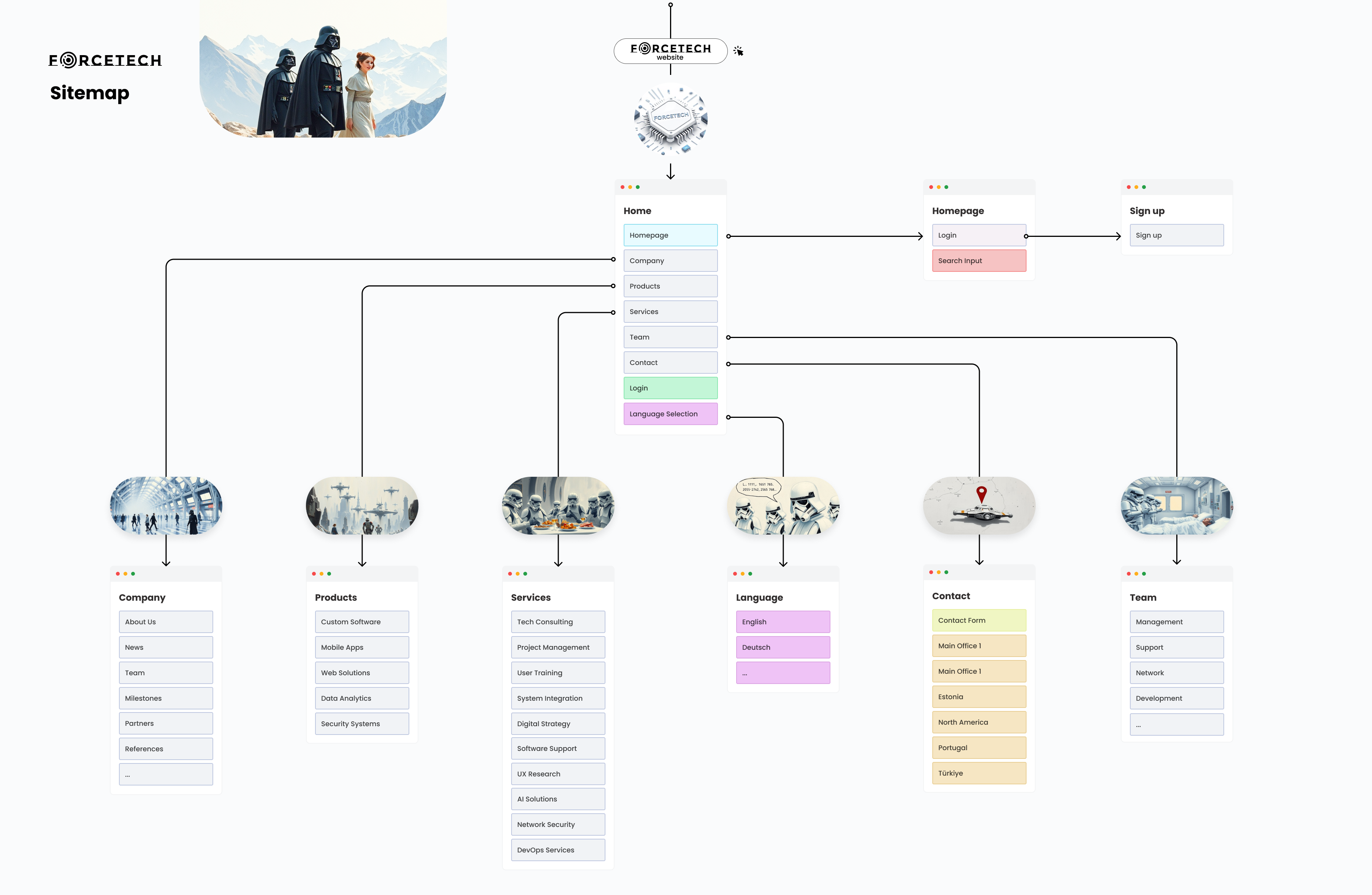Click the stormtroopers speech bubble Language image
The image size is (1372, 895).
(x=783, y=505)
